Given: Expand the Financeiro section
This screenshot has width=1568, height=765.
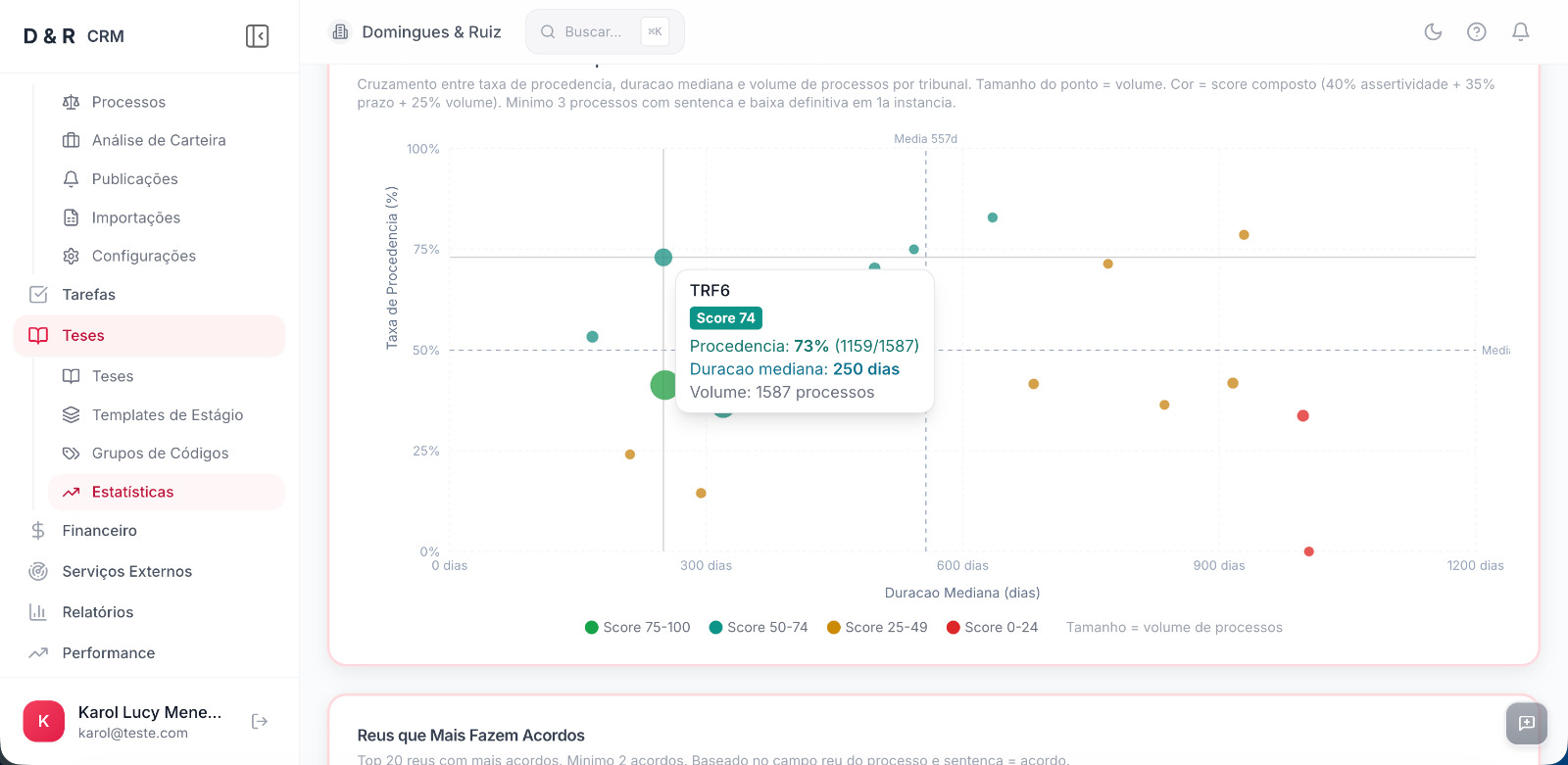Looking at the screenshot, I should [99, 530].
